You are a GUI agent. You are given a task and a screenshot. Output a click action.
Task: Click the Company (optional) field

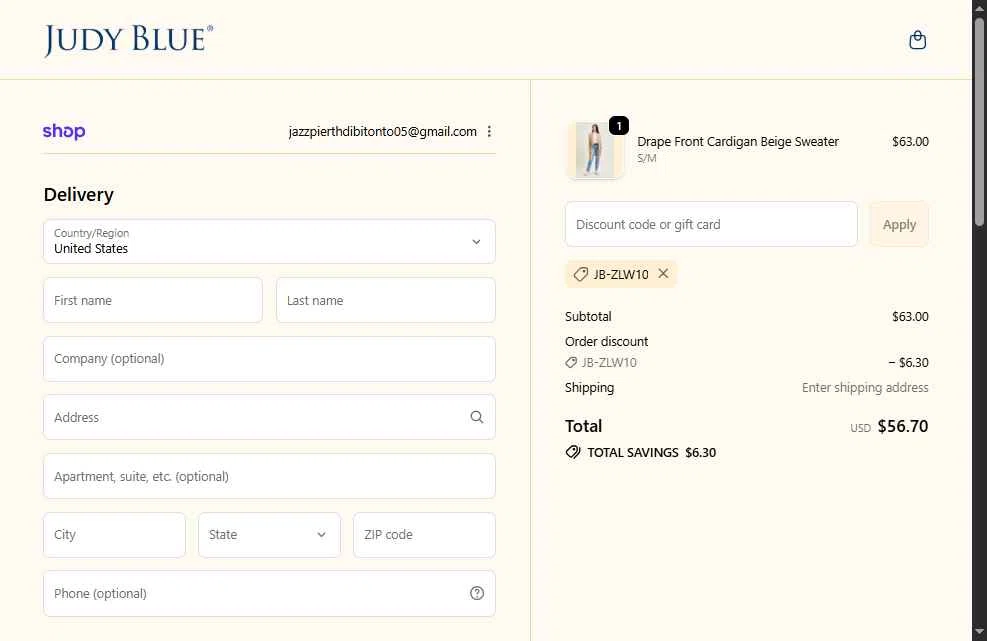[x=269, y=359]
